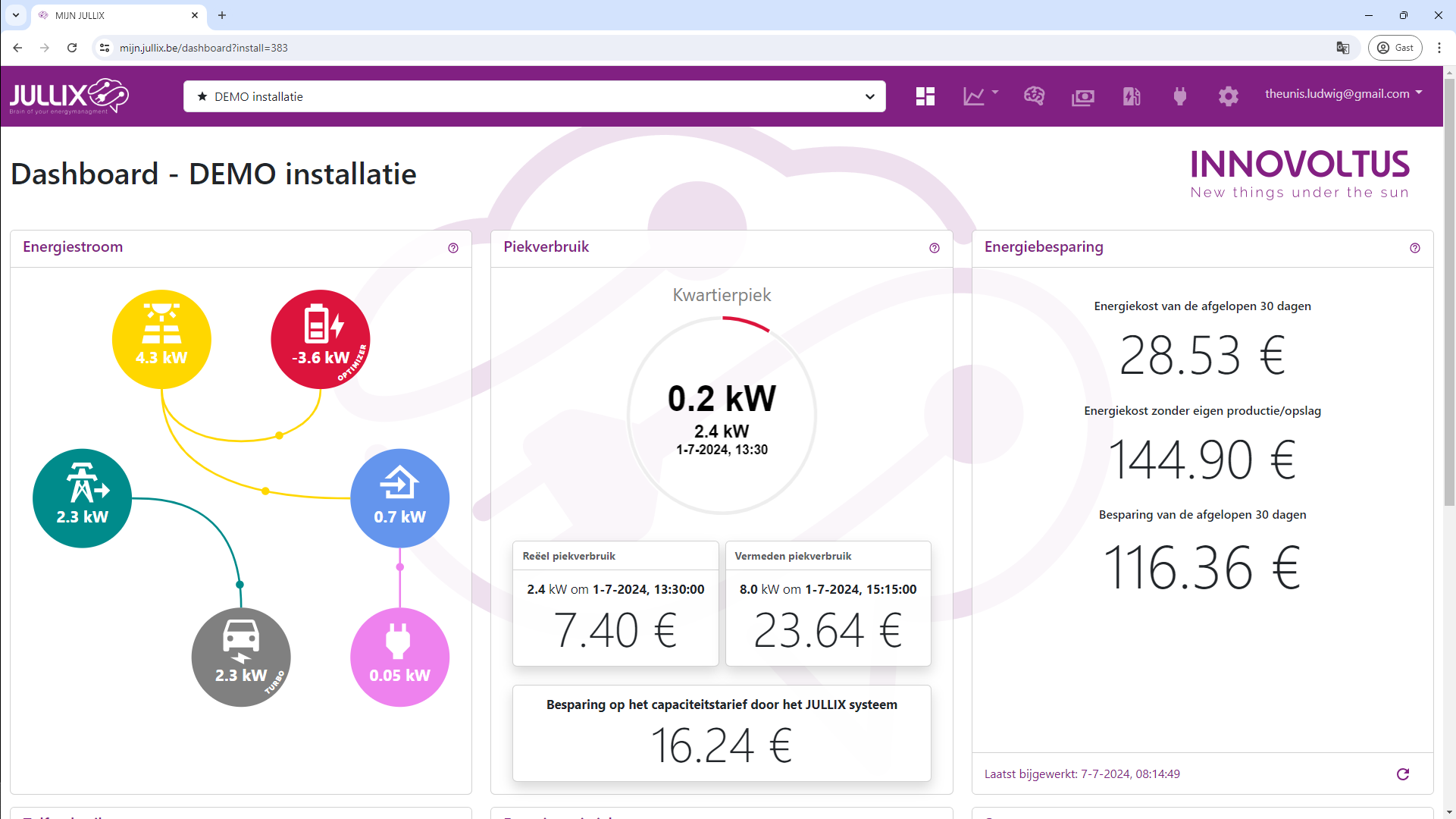Open the dashboard grid icon in navbar
Screen dimensions: 1456x819
tap(925, 96)
